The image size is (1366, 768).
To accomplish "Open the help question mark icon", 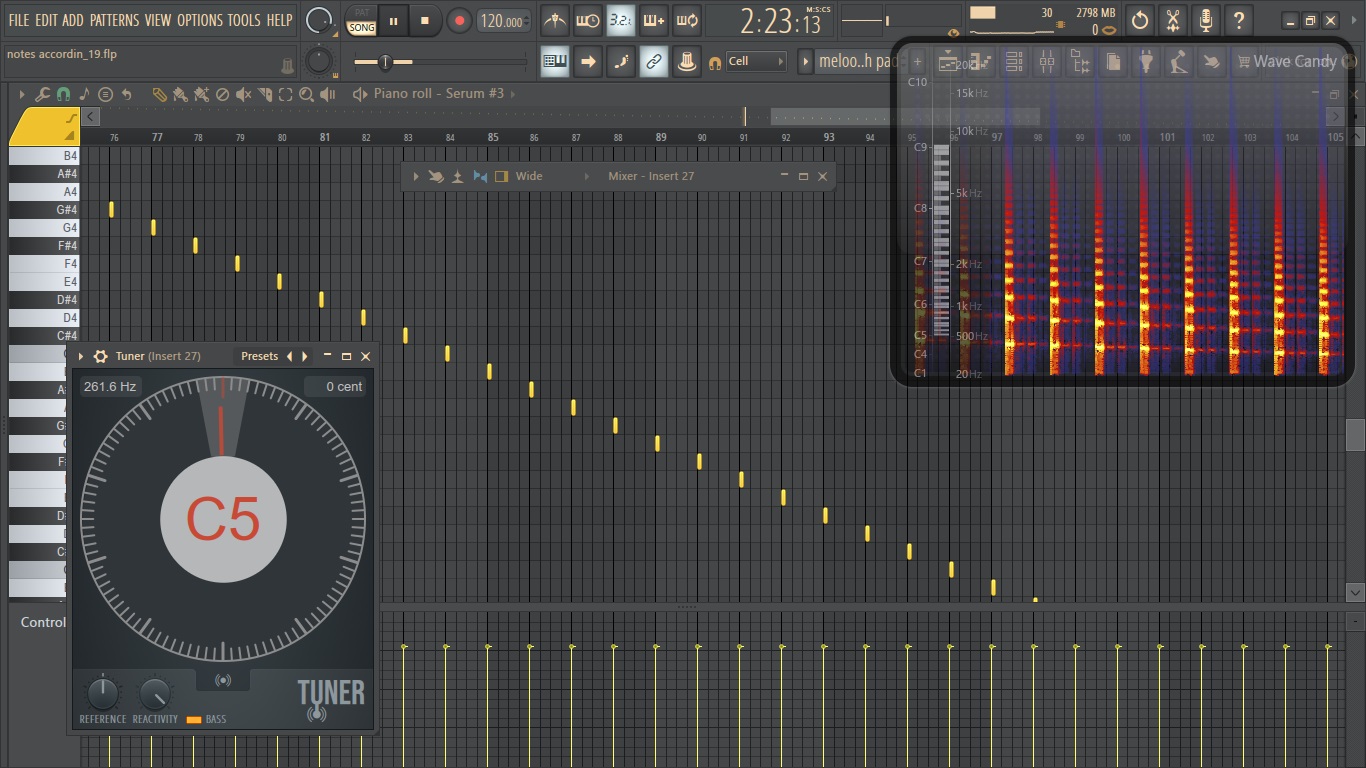I will point(1239,20).
